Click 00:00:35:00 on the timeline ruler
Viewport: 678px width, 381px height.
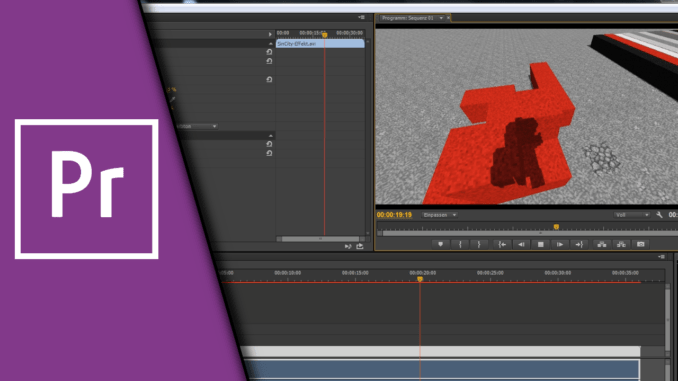625,273
